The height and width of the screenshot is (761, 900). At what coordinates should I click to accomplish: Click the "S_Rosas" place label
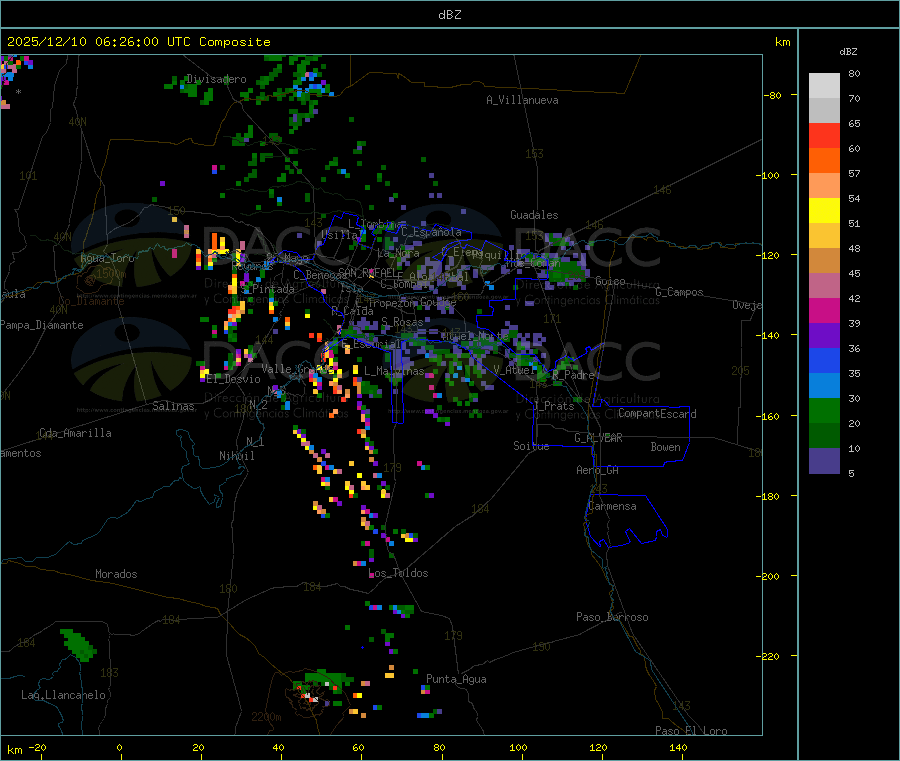[402, 322]
